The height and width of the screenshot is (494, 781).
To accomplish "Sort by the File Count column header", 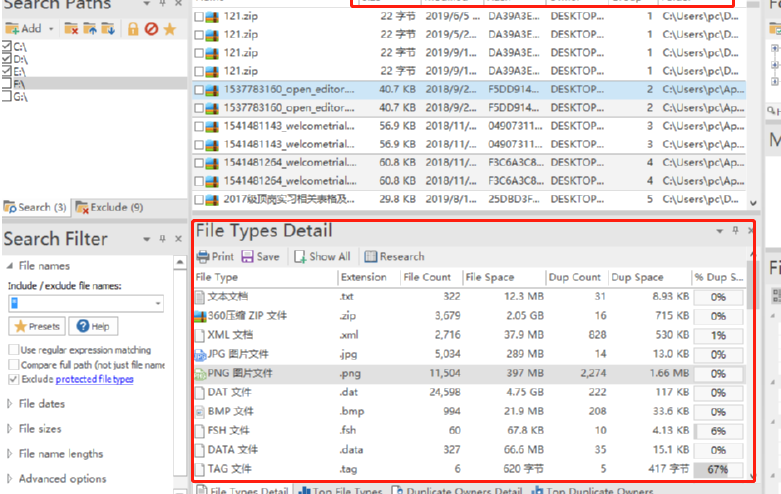I will click(x=430, y=277).
